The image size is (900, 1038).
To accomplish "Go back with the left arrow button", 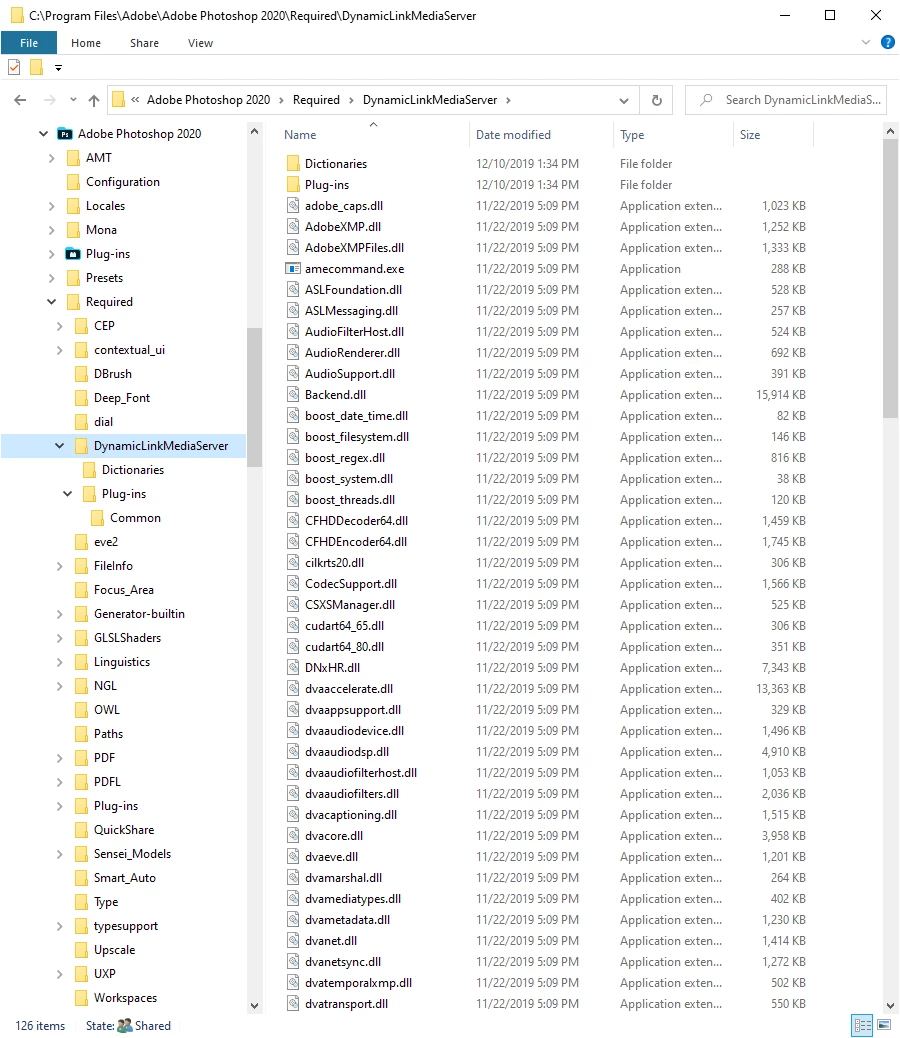I will pos(20,100).
